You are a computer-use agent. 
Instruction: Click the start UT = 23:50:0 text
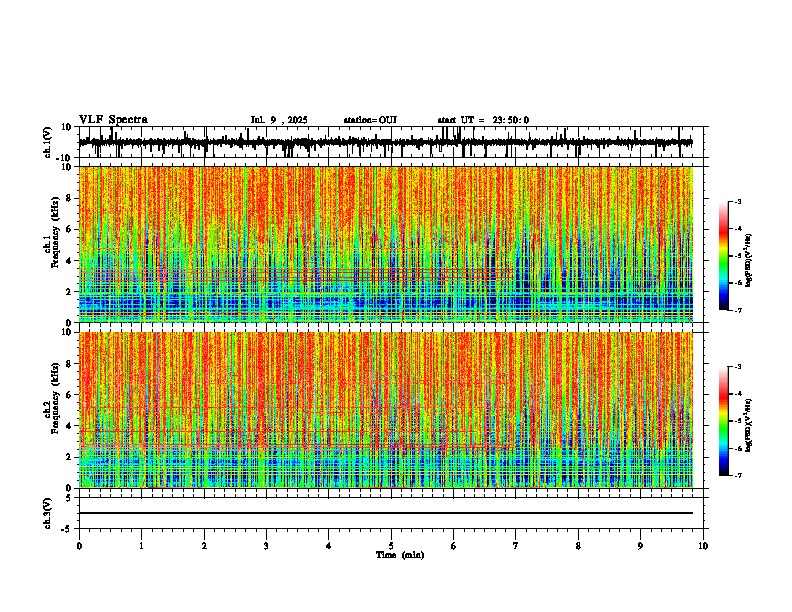tap(483, 120)
